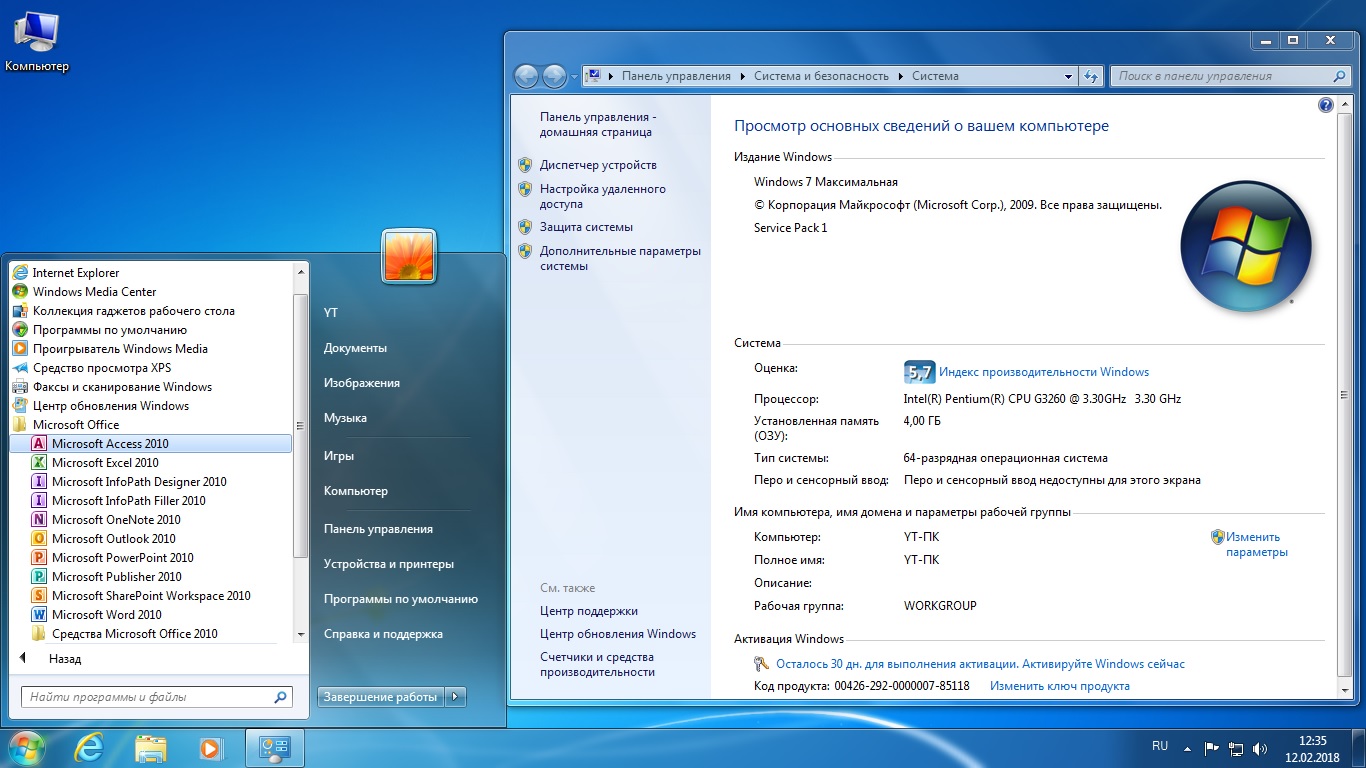Click Диспетчер устройств link
Screen dimensions: 1366x768
598,165
